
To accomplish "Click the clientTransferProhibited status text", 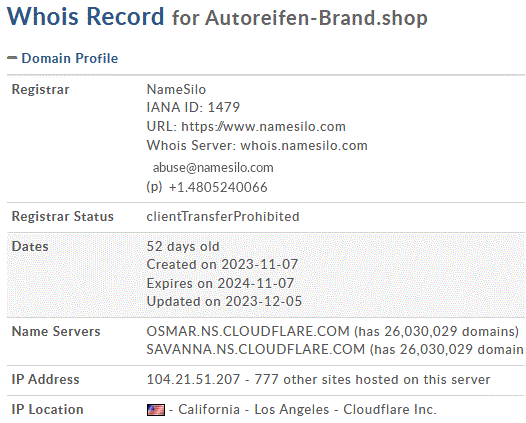I will coord(223,216).
